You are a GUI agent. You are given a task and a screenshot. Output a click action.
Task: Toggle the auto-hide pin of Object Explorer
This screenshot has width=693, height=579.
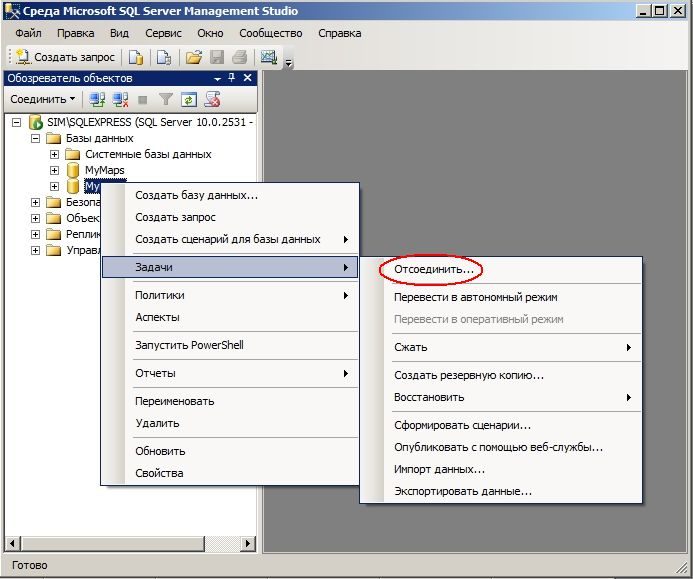tap(232, 78)
